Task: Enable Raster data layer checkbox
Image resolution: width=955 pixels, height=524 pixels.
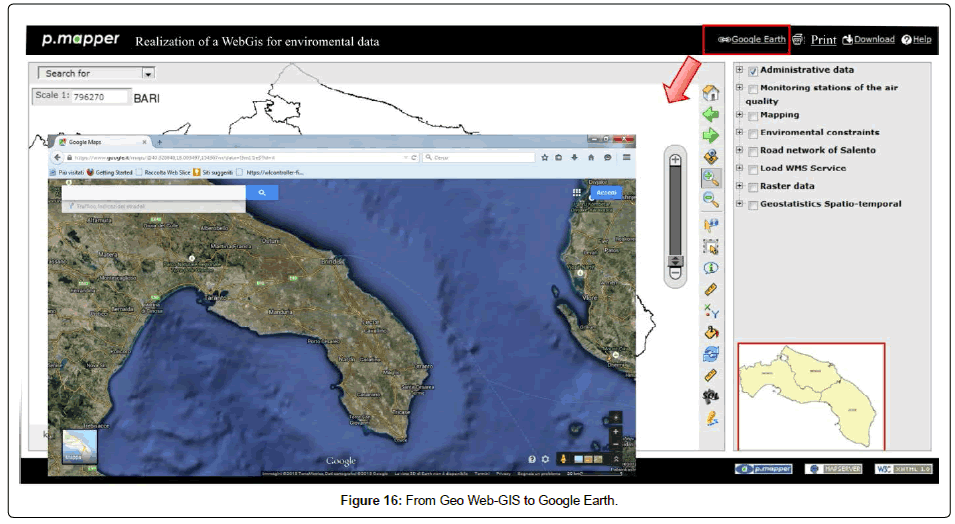Action: click(x=753, y=187)
